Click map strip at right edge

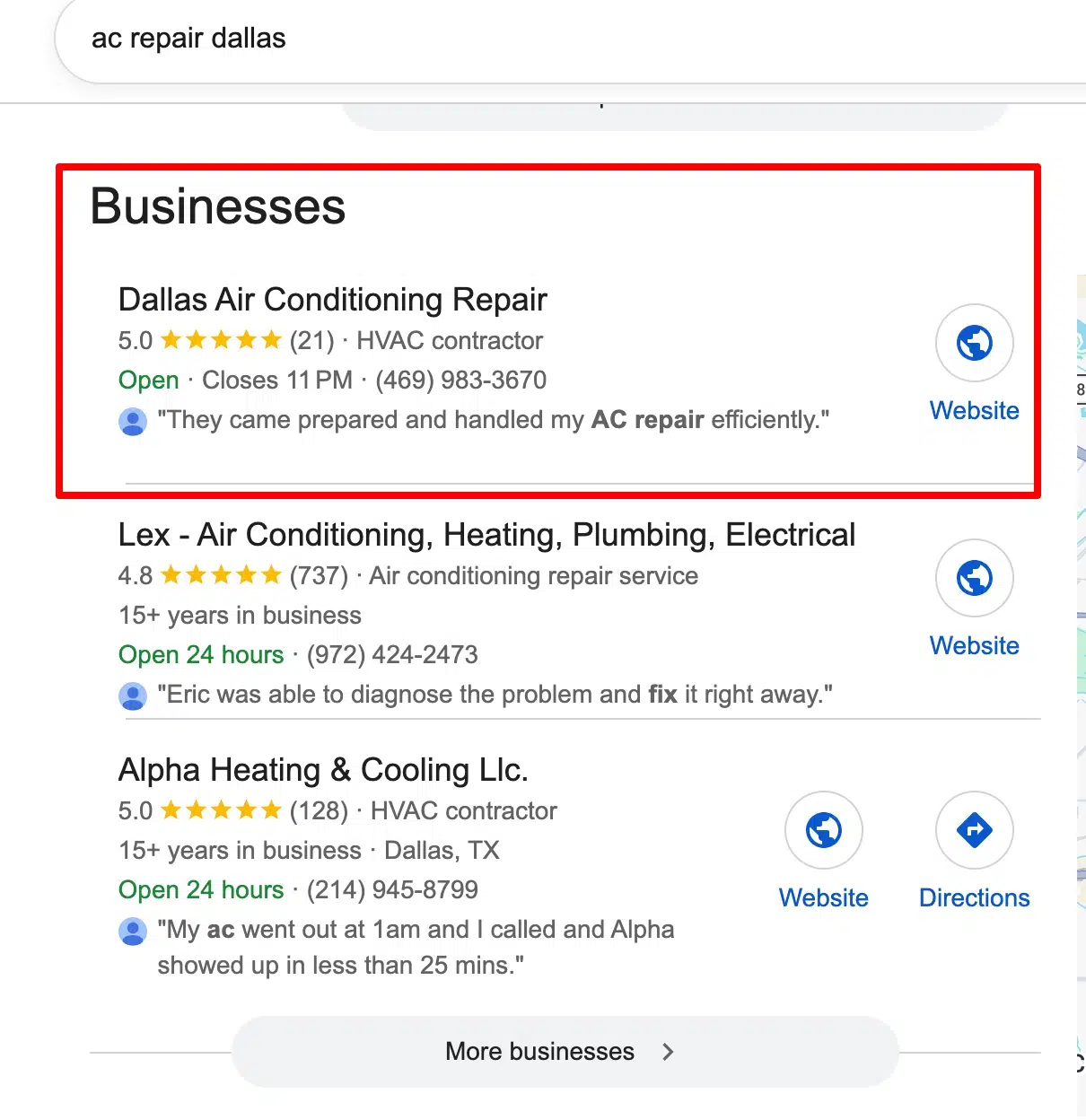[1081, 628]
